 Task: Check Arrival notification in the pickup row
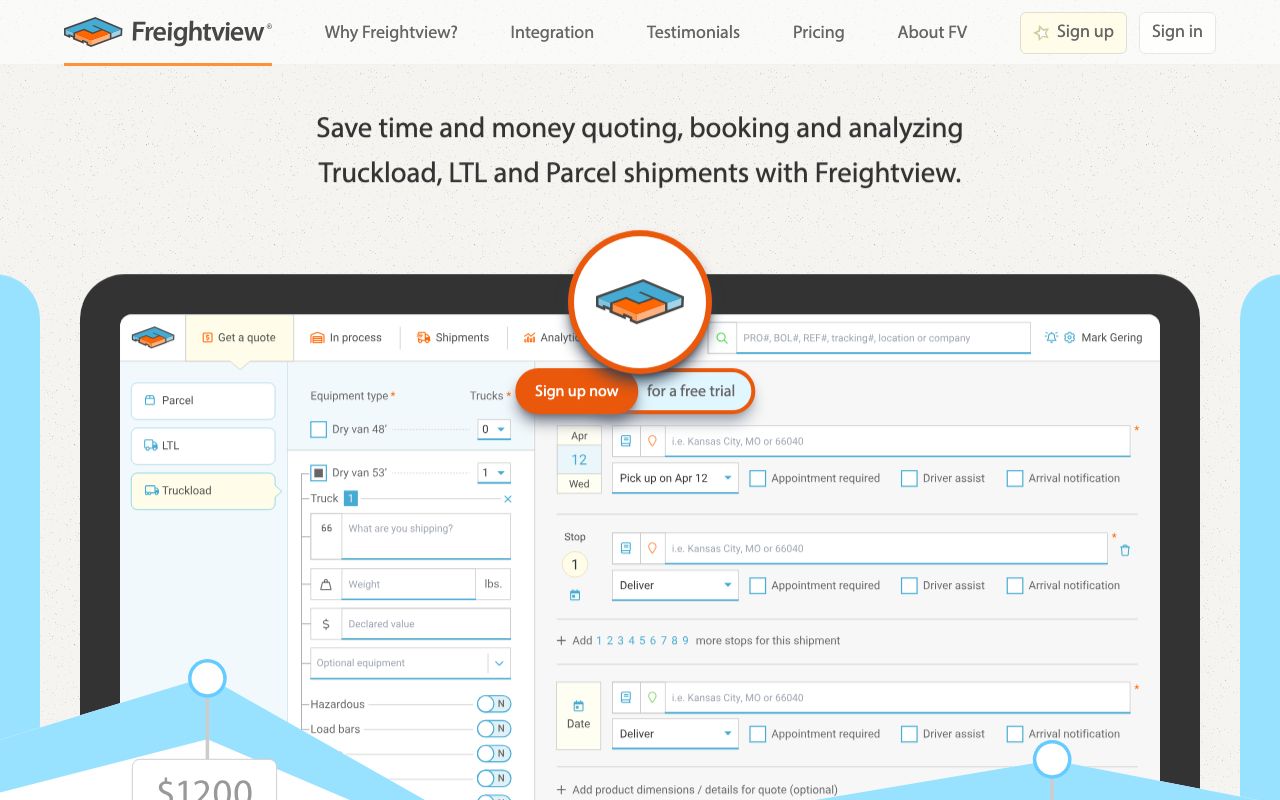click(1015, 479)
